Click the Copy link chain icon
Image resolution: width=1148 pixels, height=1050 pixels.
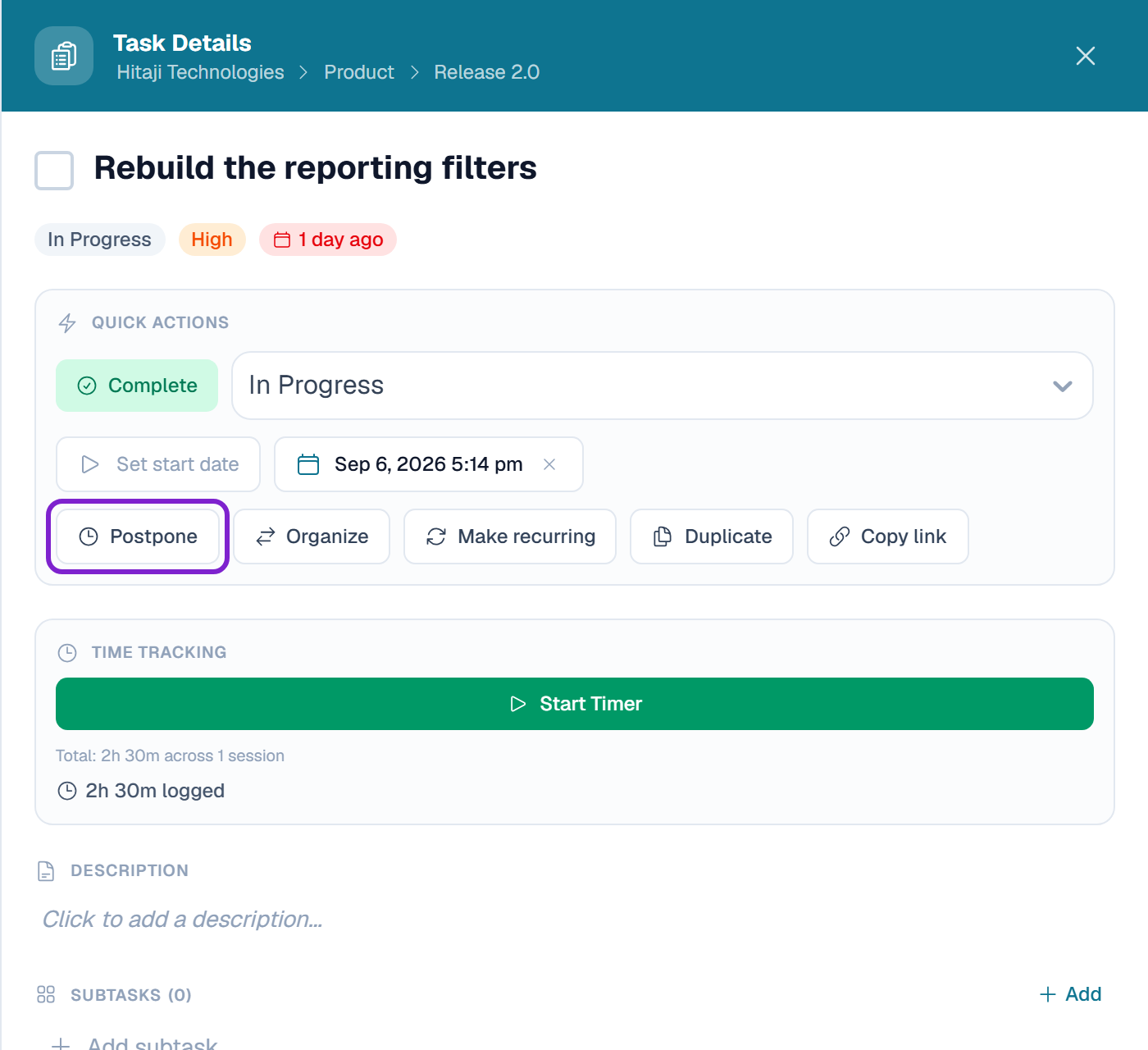(x=840, y=536)
